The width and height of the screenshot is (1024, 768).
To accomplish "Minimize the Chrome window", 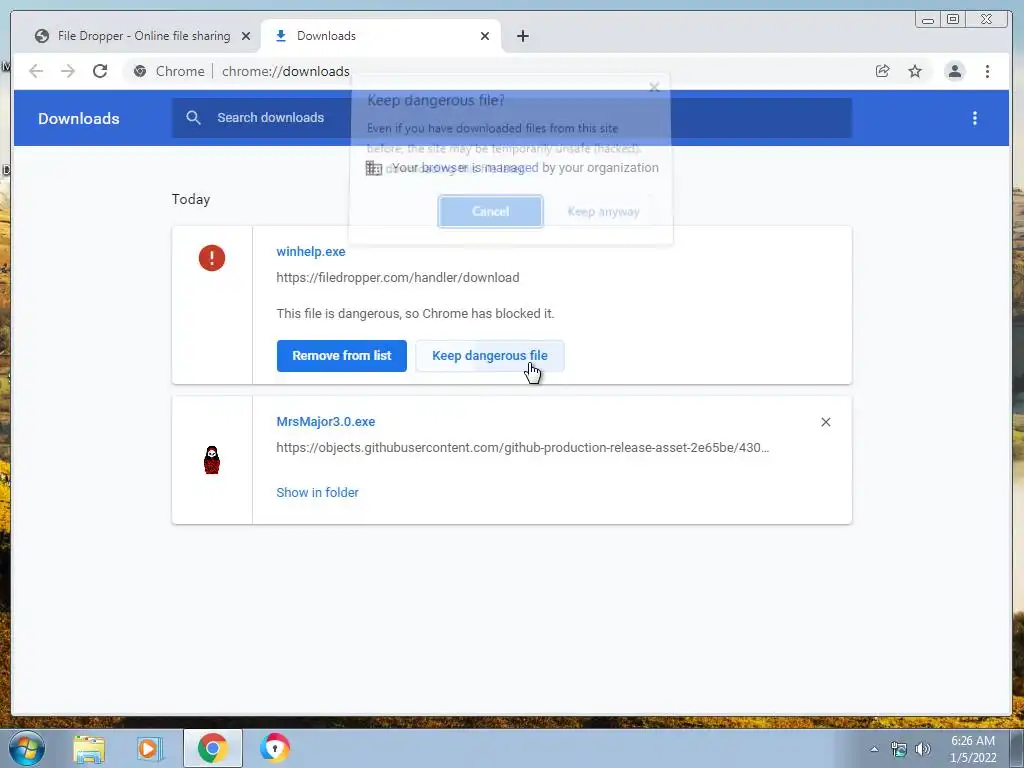I will (x=927, y=20).
